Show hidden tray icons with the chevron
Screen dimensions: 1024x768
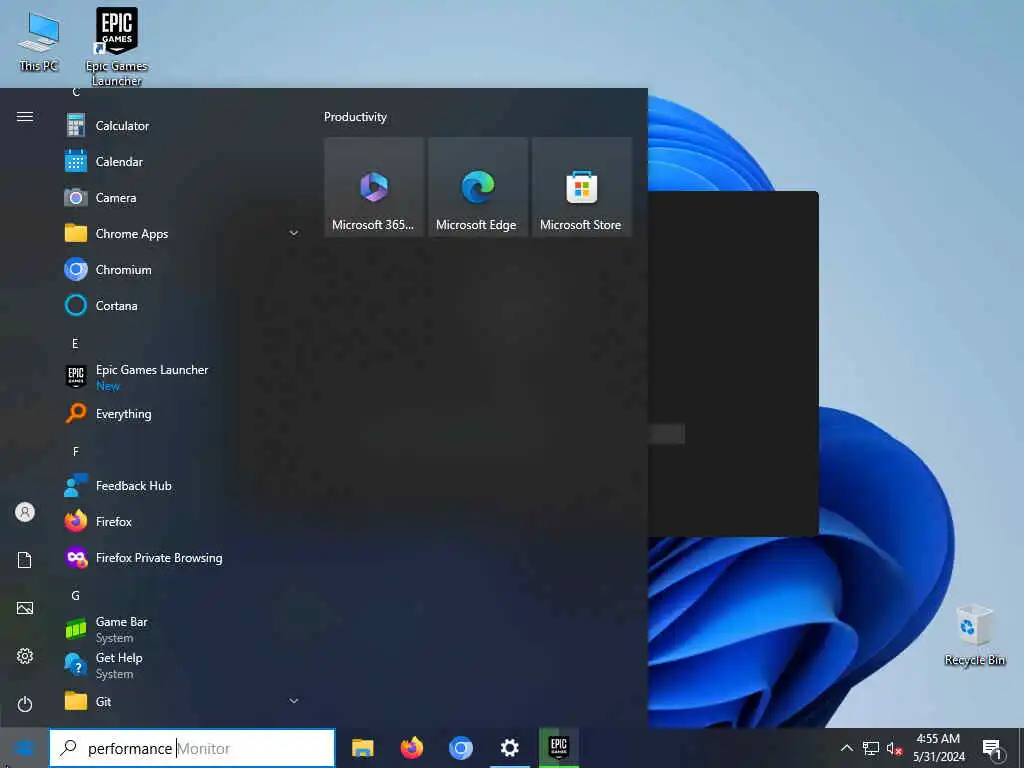(x=846, y=748)
